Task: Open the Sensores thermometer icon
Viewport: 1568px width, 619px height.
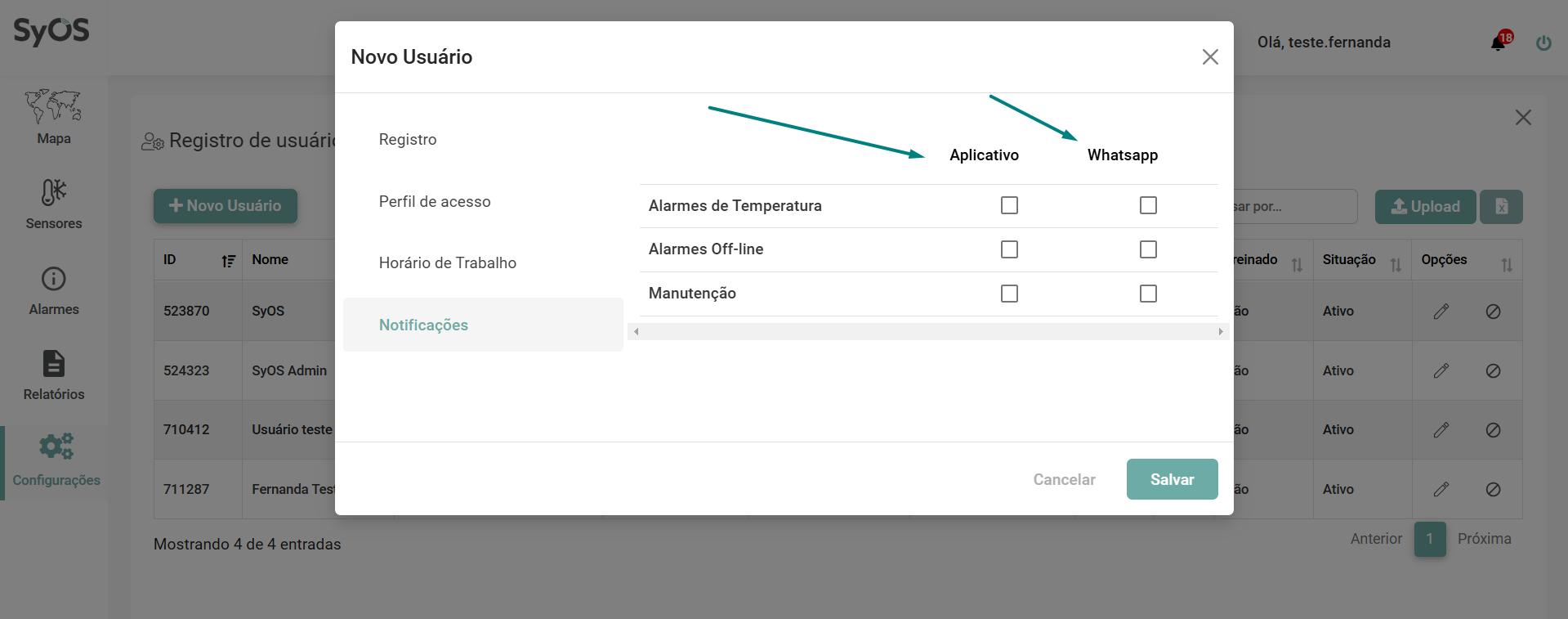Action: (x=53, y=192)
